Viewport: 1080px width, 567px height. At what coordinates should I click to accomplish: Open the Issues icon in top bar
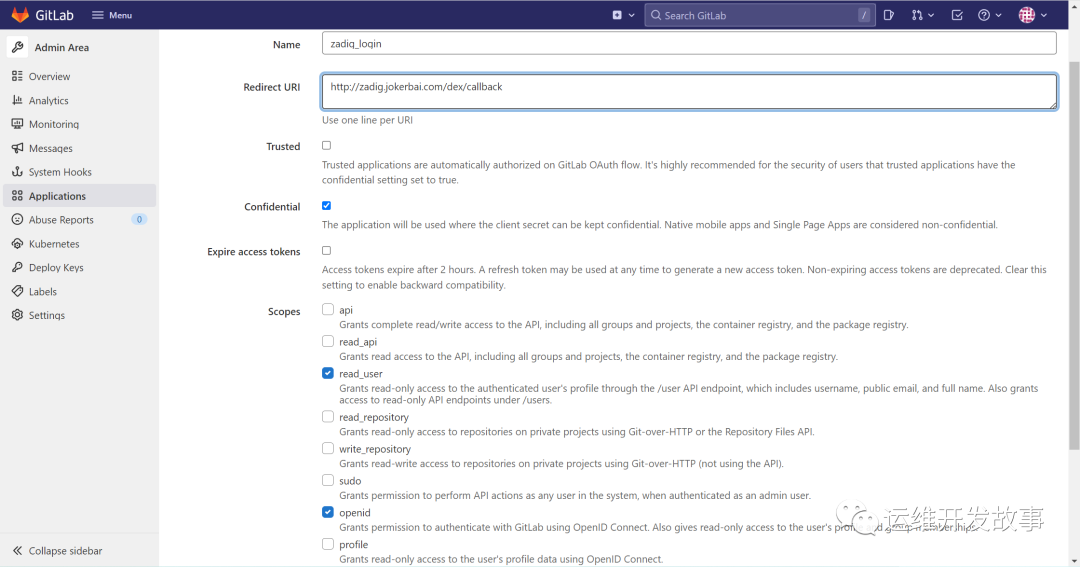[889, 15]
